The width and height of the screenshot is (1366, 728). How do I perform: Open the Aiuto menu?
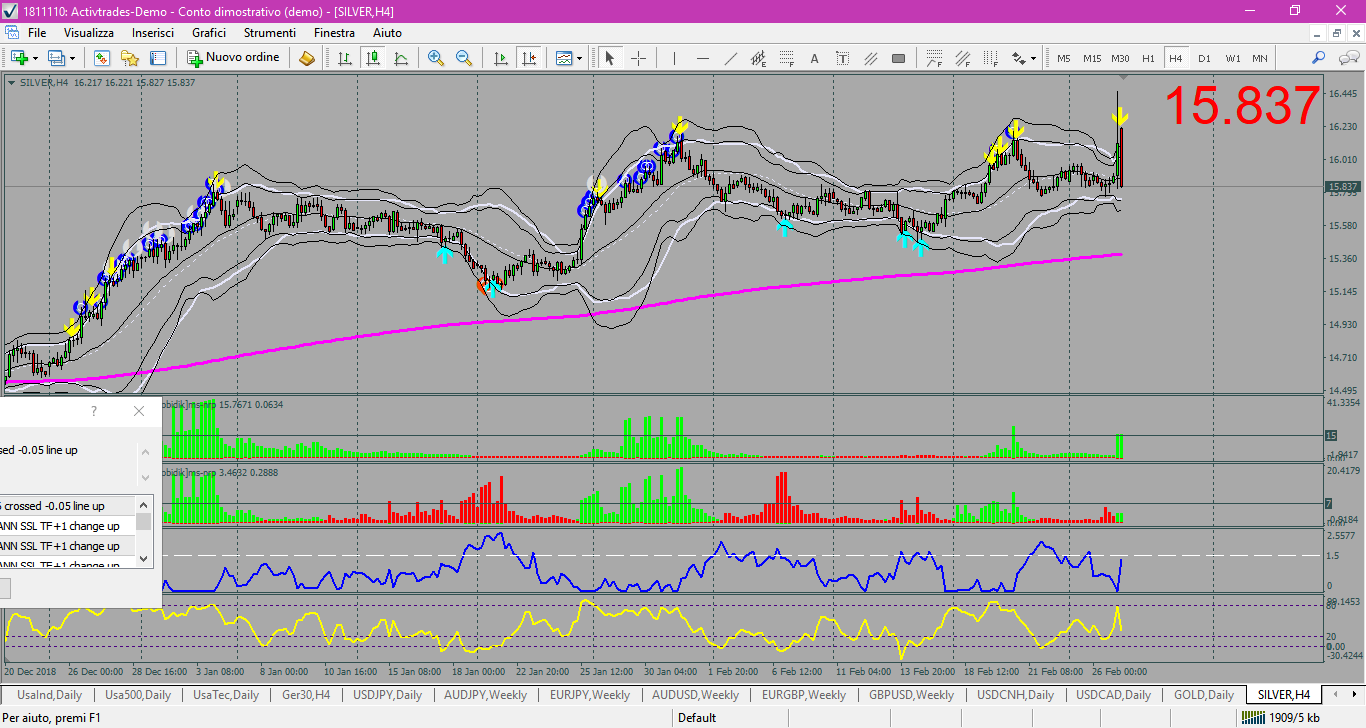[387, 33]
